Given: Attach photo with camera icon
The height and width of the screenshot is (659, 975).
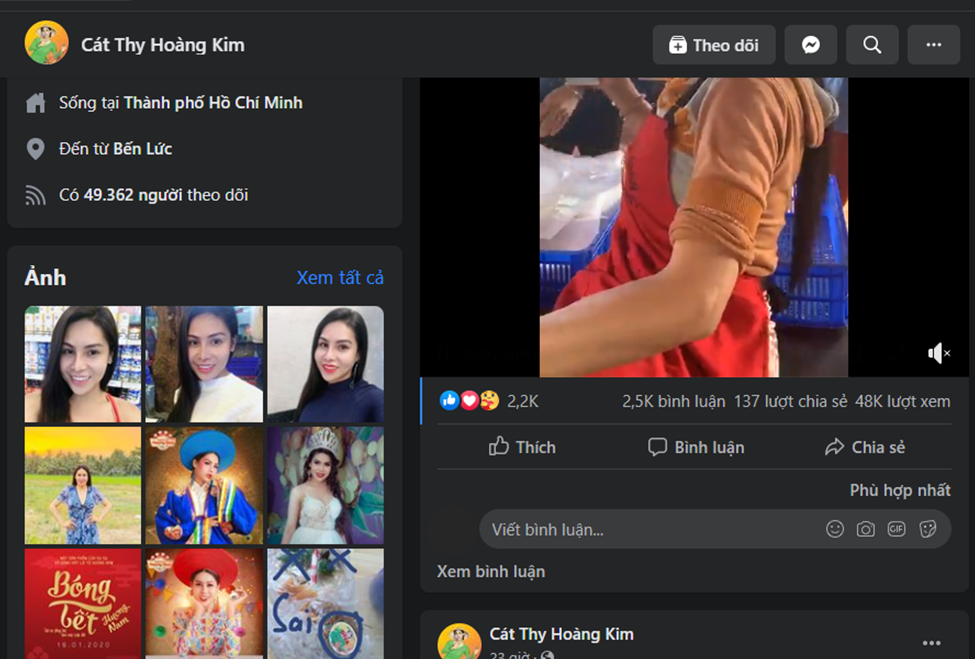Looking at the screenshot, I should 866,529.
